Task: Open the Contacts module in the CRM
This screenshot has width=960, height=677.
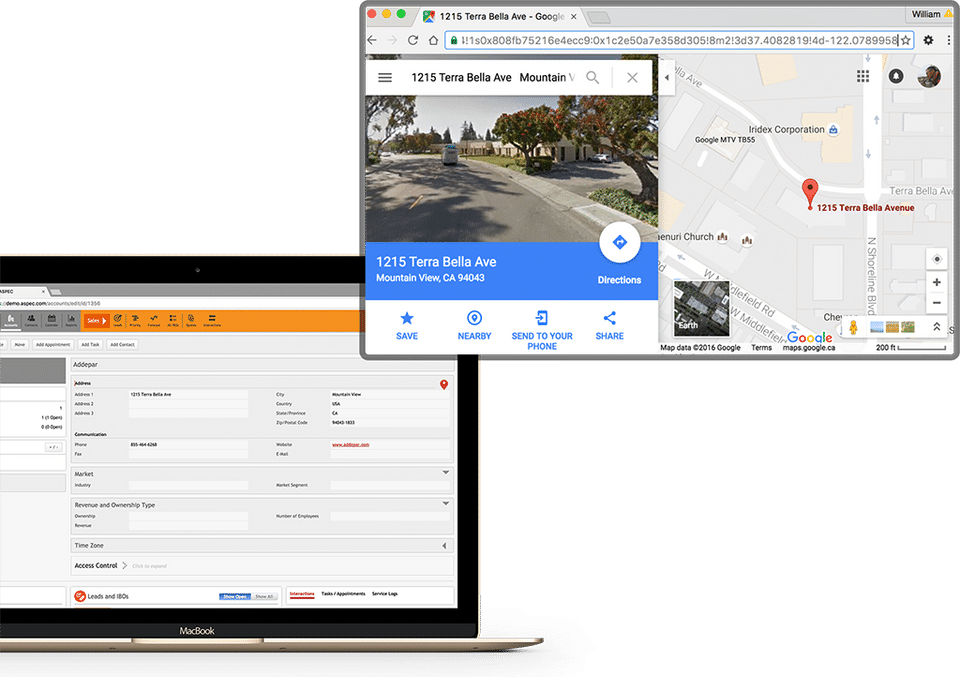Action: (31, 320)
